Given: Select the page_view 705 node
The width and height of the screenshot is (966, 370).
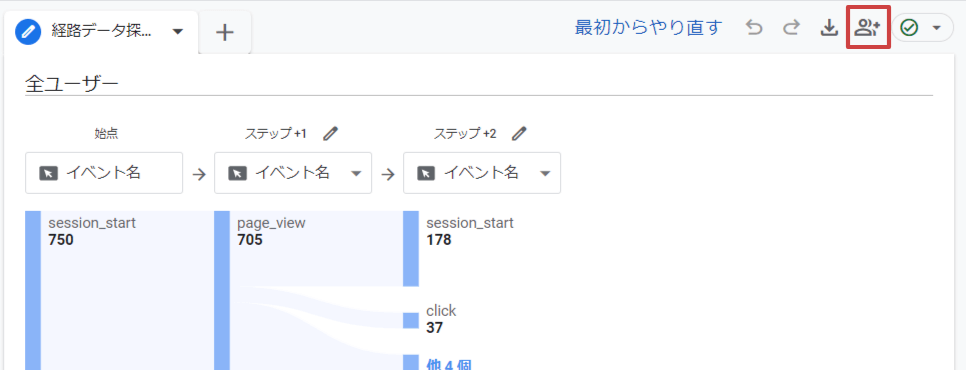Looking at the screenshot, I should pyautogui.click(x=271, y=231).
